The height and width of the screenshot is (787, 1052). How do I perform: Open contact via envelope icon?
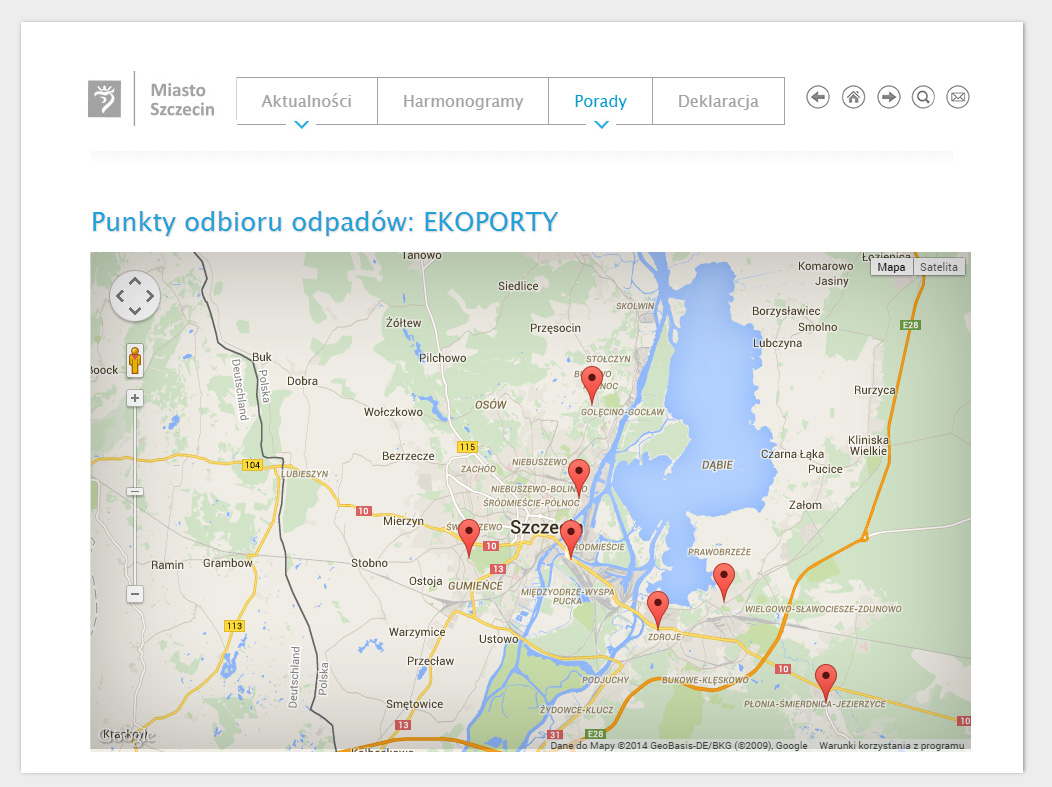958,97
